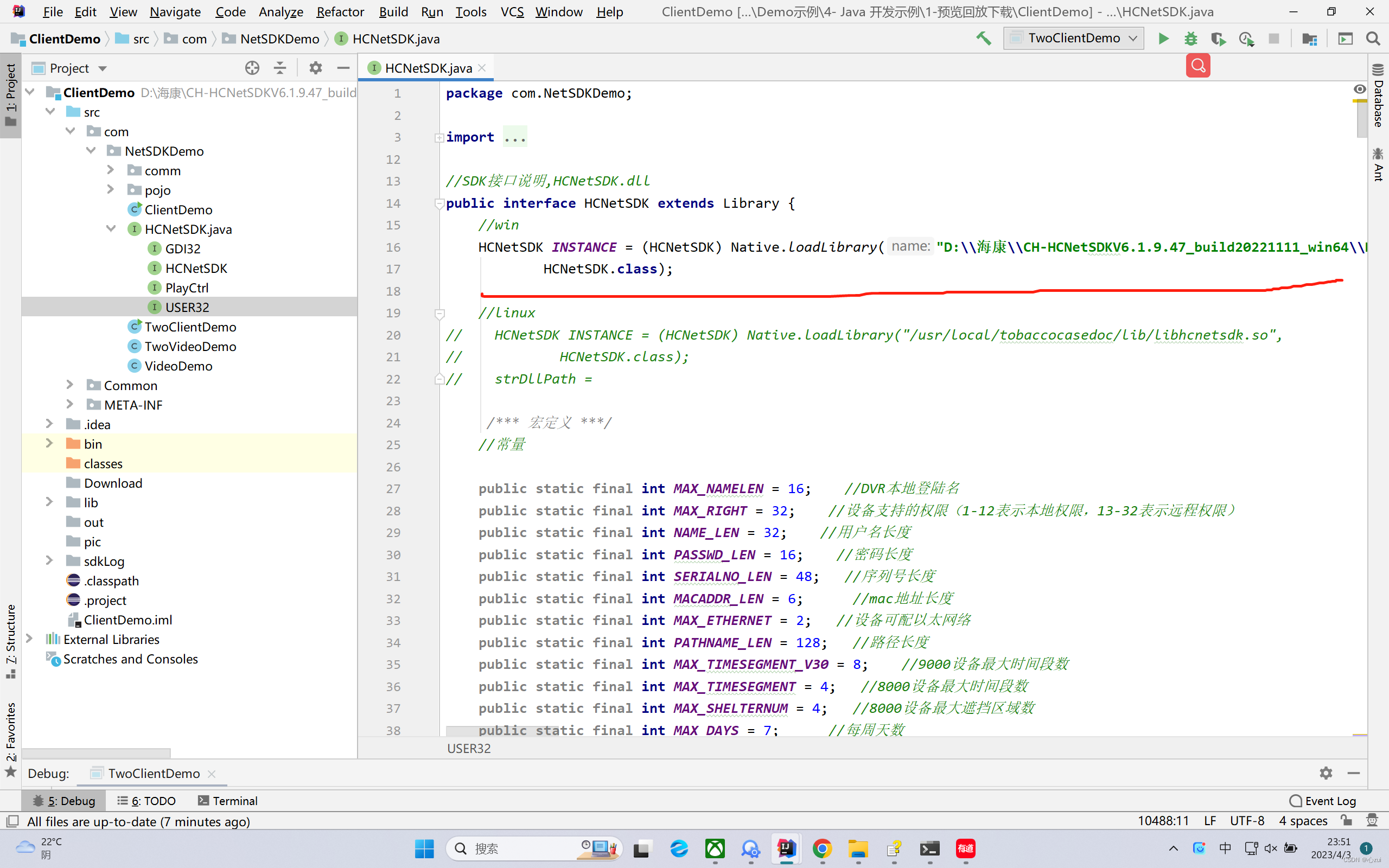Collapse all in Project panel
Viewport: 1389px width, 868px height.
[279, 68]
